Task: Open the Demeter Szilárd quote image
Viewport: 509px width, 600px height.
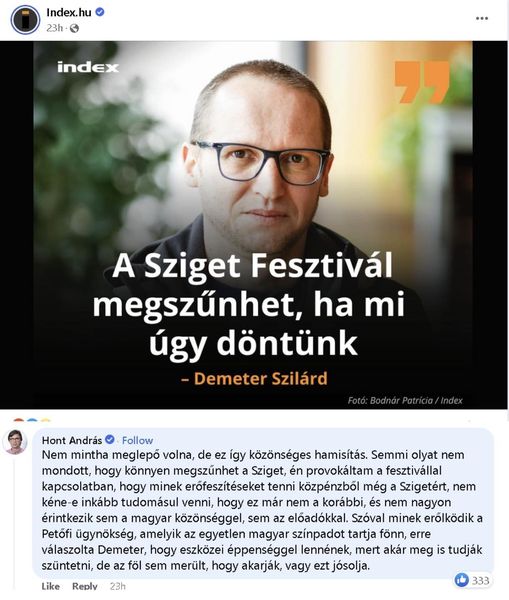Action: pos(253,225)
